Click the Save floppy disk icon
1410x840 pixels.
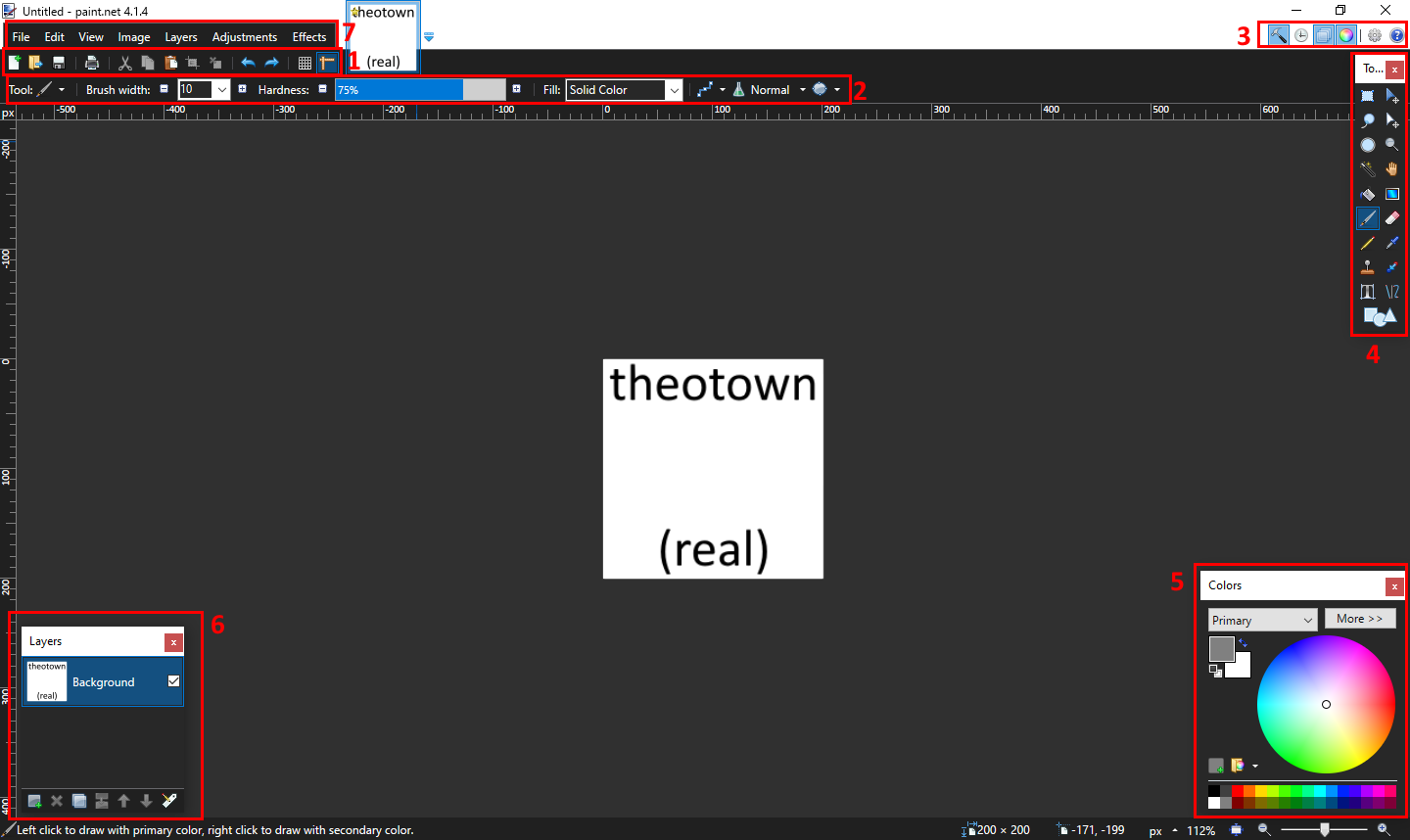(59, 63)
